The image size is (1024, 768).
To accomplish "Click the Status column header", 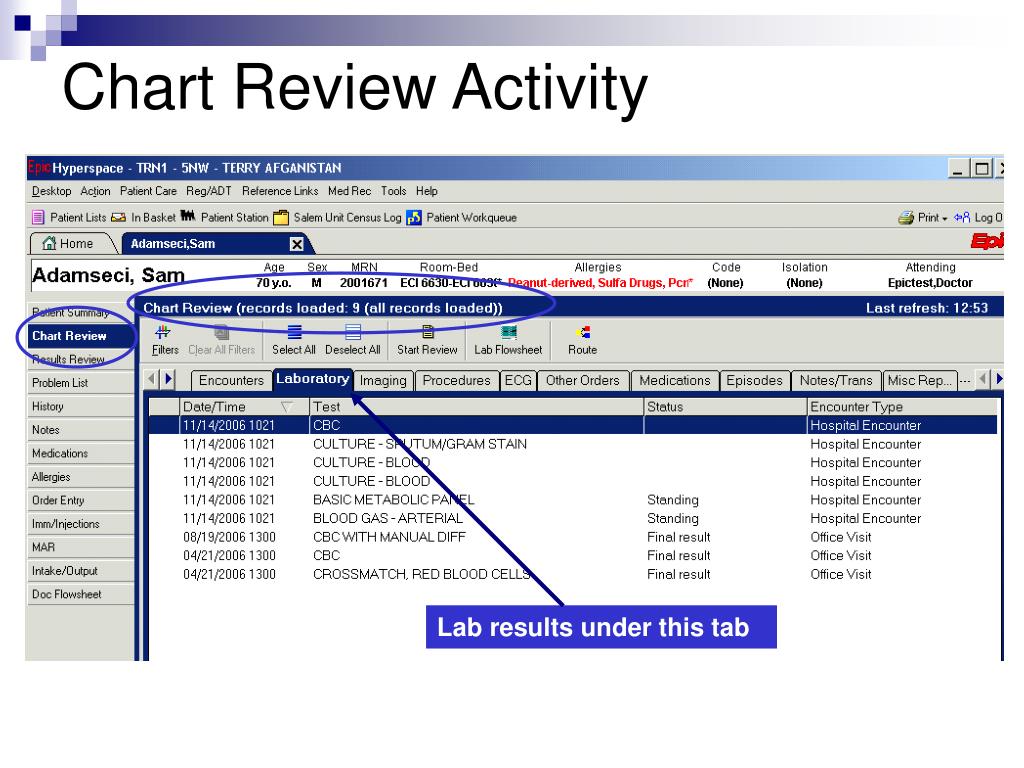I will tap(726, 407).
